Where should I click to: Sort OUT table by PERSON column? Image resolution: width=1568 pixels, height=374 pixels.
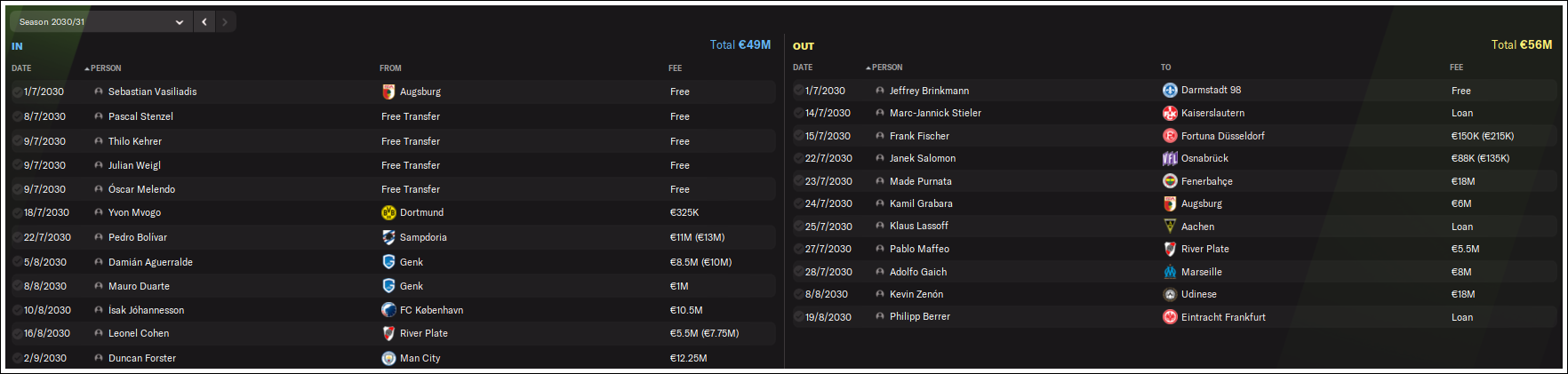(884, 68)
